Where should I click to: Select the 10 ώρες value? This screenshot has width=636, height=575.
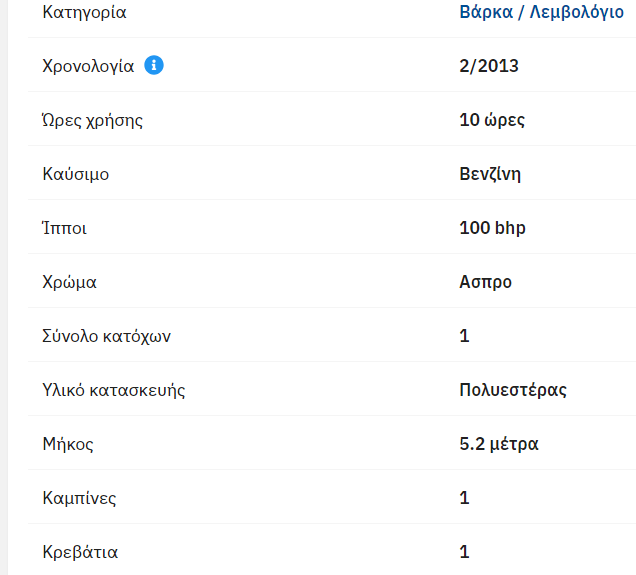492,121
